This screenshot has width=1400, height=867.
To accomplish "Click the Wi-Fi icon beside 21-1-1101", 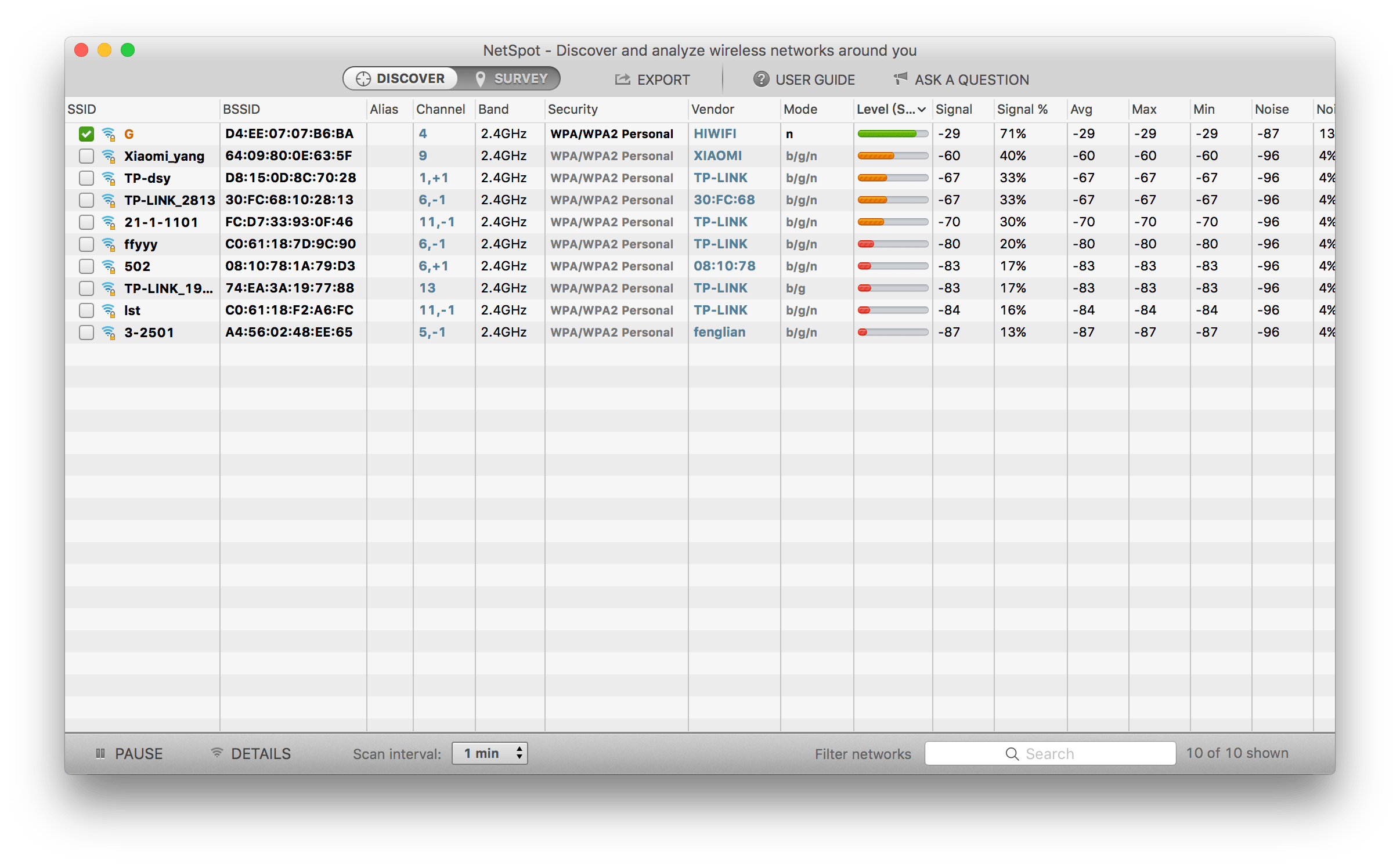I will [x=109, y=222].
